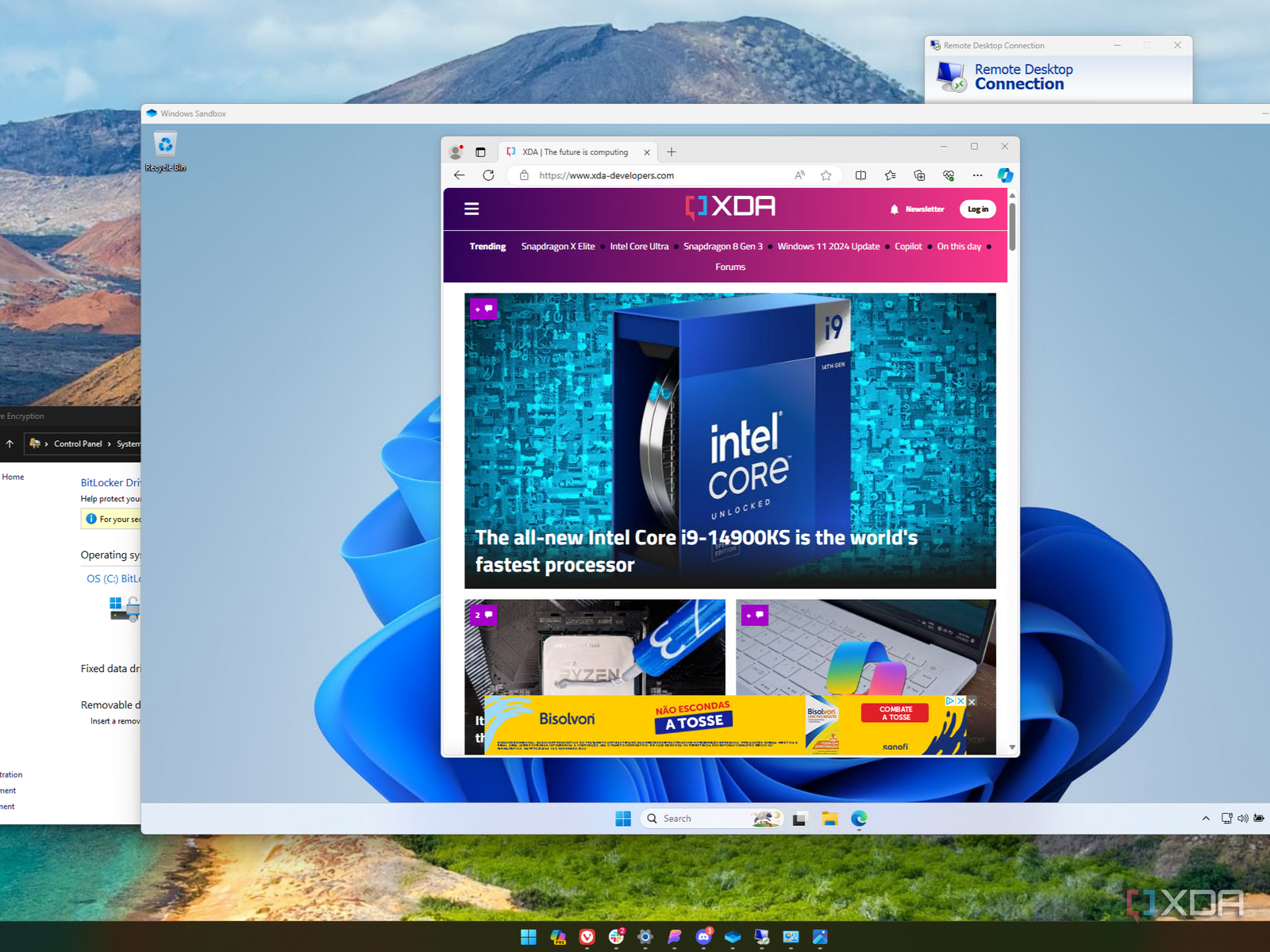Switch to Remote Desktop Connection on host taskbar
The width and height of the screenshot is (1270, 952).
click(x=762, y=937)
